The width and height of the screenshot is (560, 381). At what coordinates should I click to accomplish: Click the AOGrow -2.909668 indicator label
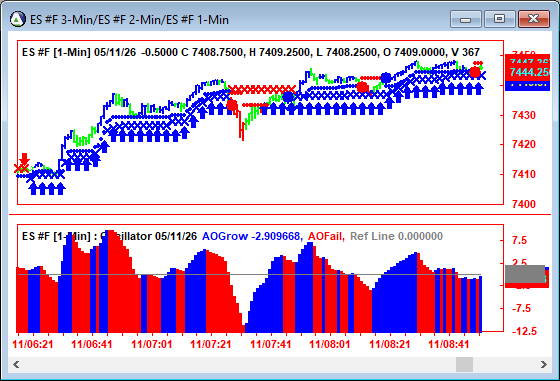[x=252, y=236]
